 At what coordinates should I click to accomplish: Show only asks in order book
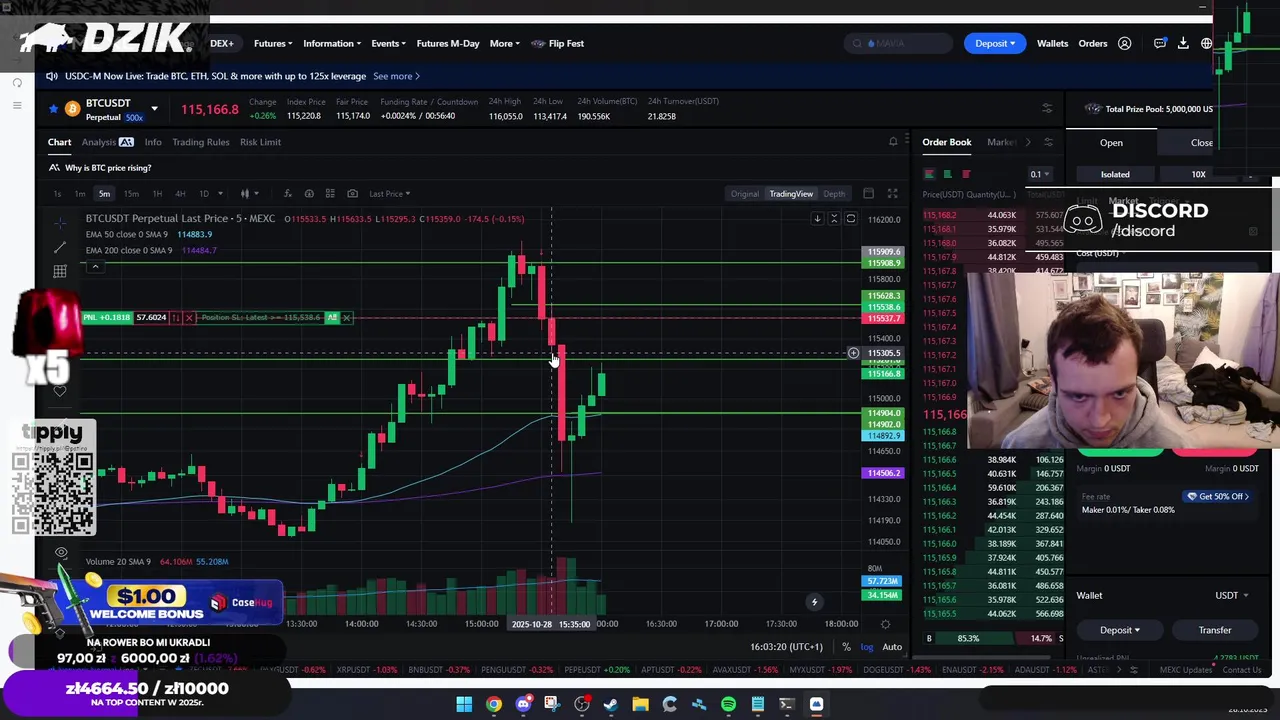pyautogui.click(x=965, y=174)
